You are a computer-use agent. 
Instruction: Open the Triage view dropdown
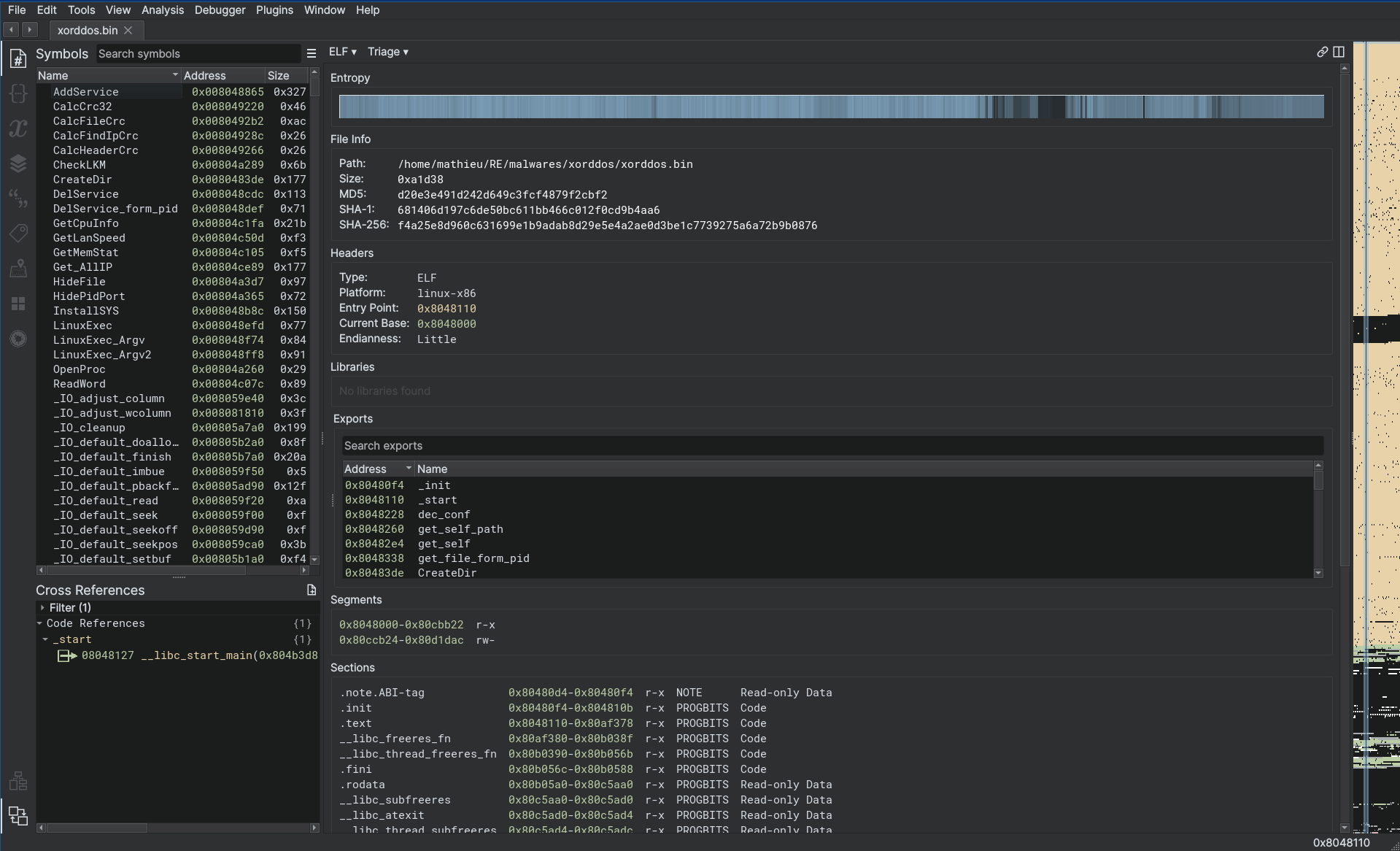point(387,52)
